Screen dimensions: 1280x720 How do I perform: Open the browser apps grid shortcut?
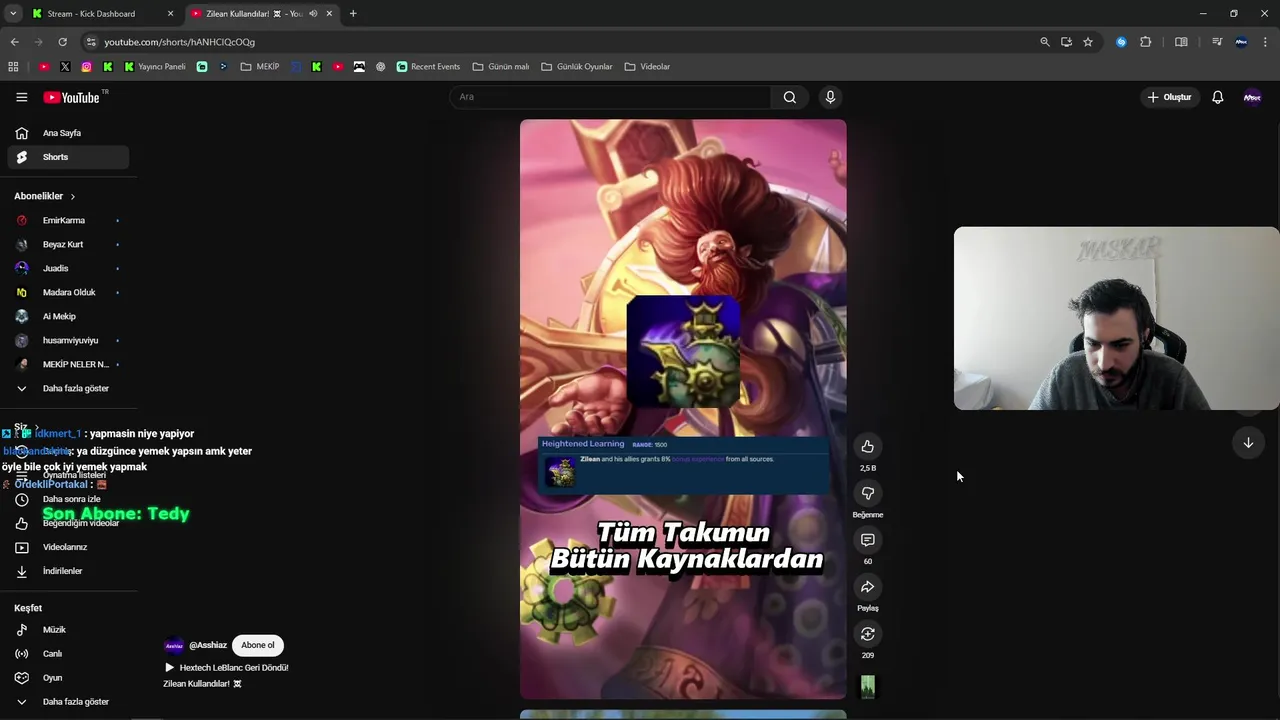[13, 67]
